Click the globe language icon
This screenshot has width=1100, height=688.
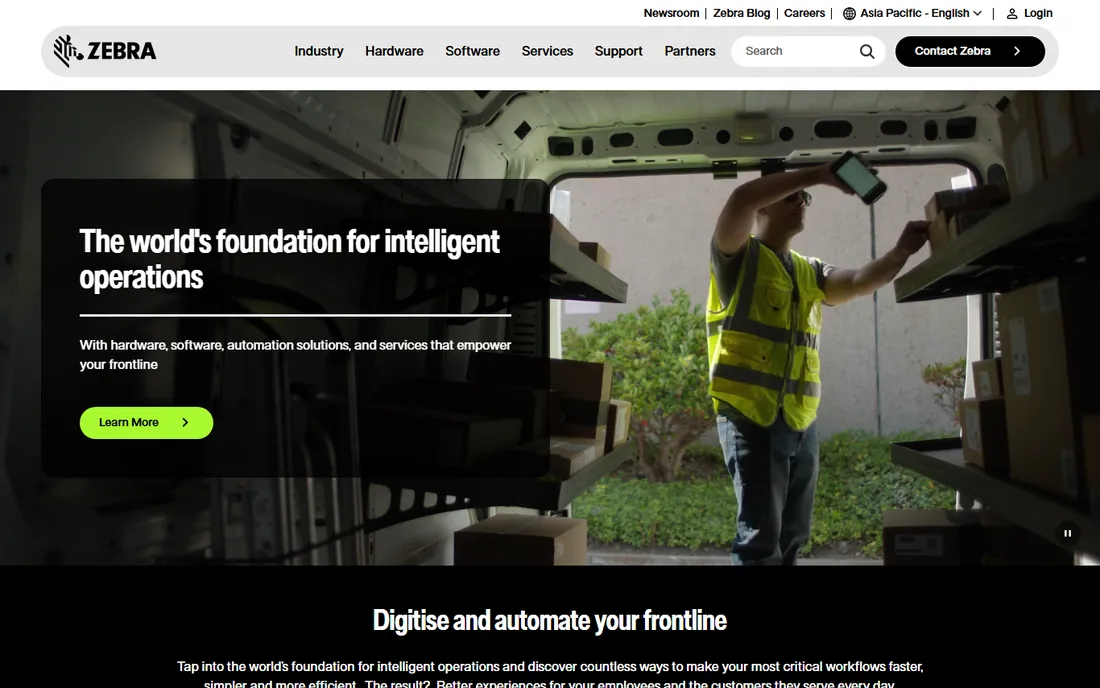(x=849, y=13)
